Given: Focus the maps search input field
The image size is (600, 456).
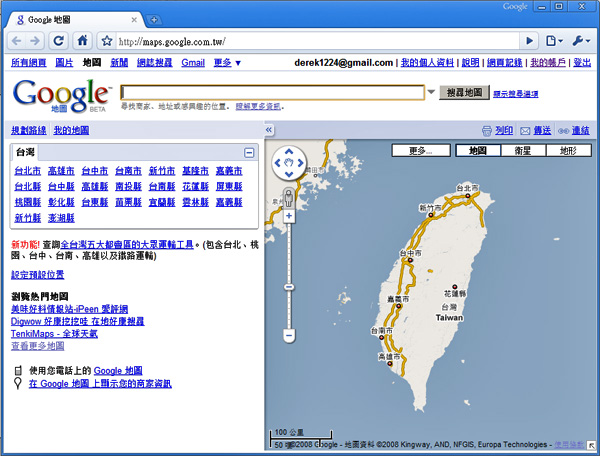Looking at the screenshot, I should click(x=272, y=92).
